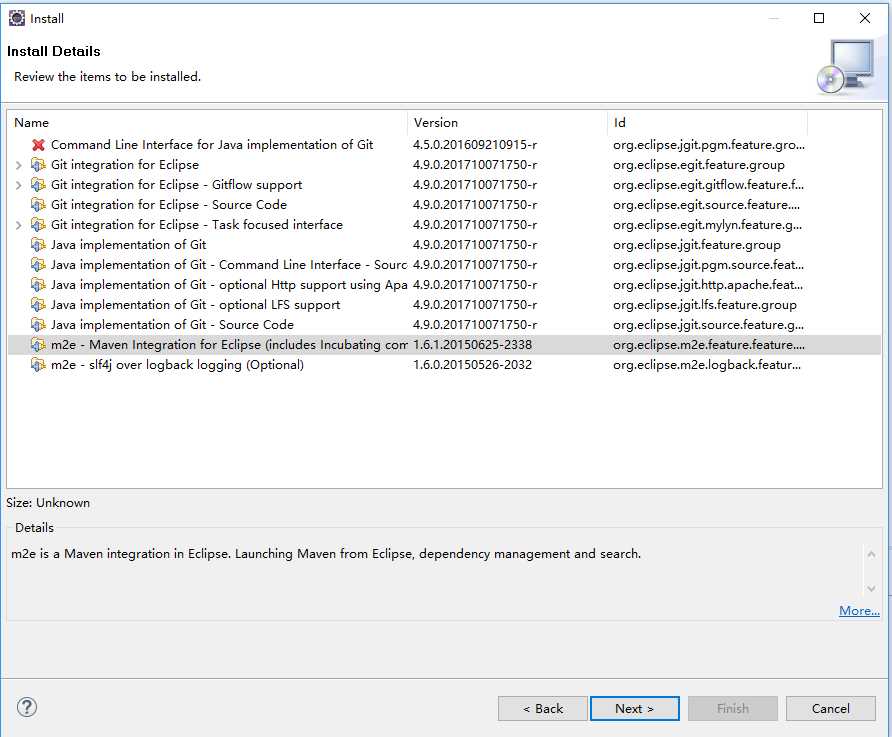Expand the Gitflow support tree node
The image size is (892, 737).
pyautogui.click(x=19, y=185)
